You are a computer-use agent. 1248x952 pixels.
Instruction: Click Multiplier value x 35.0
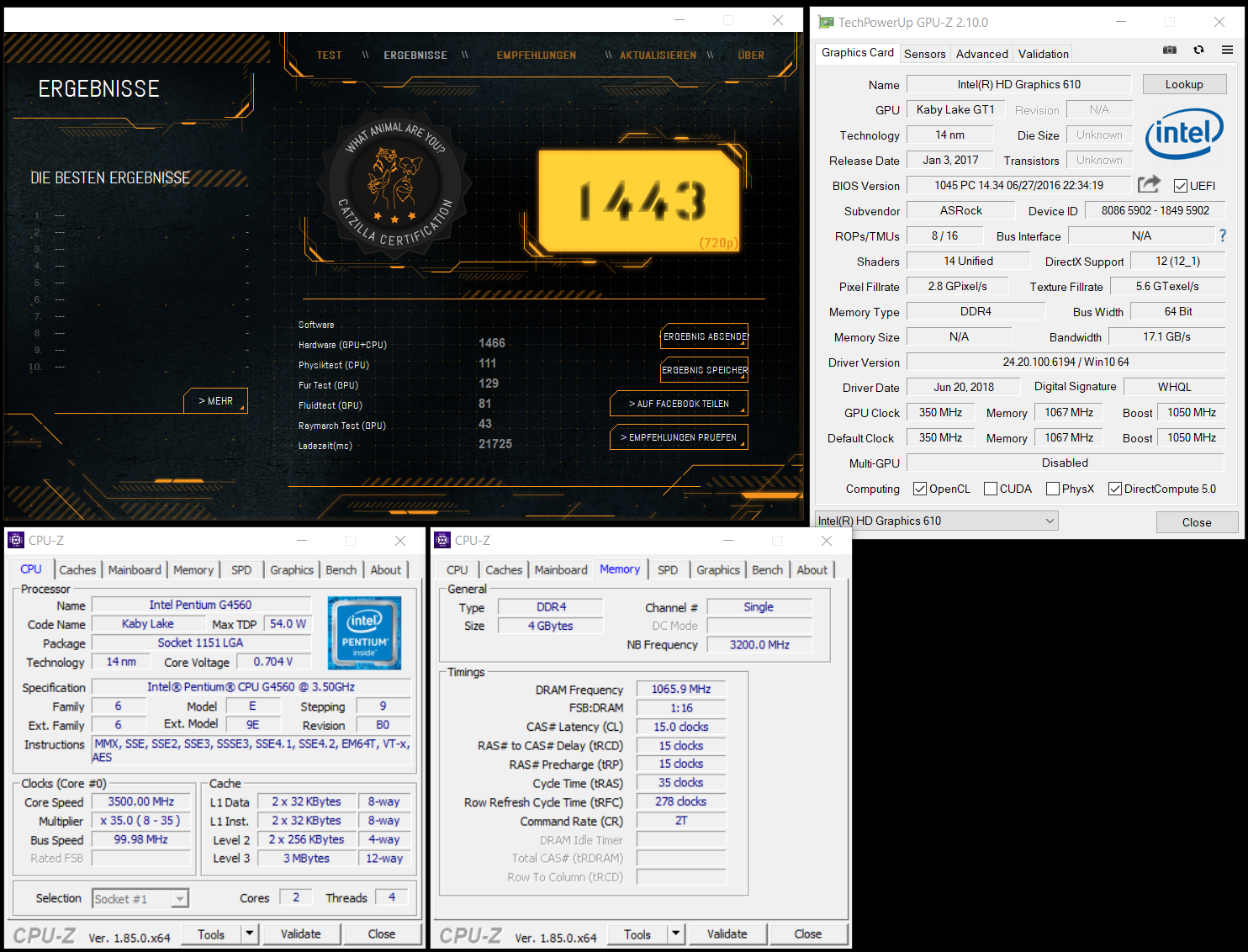coord(141,820)
